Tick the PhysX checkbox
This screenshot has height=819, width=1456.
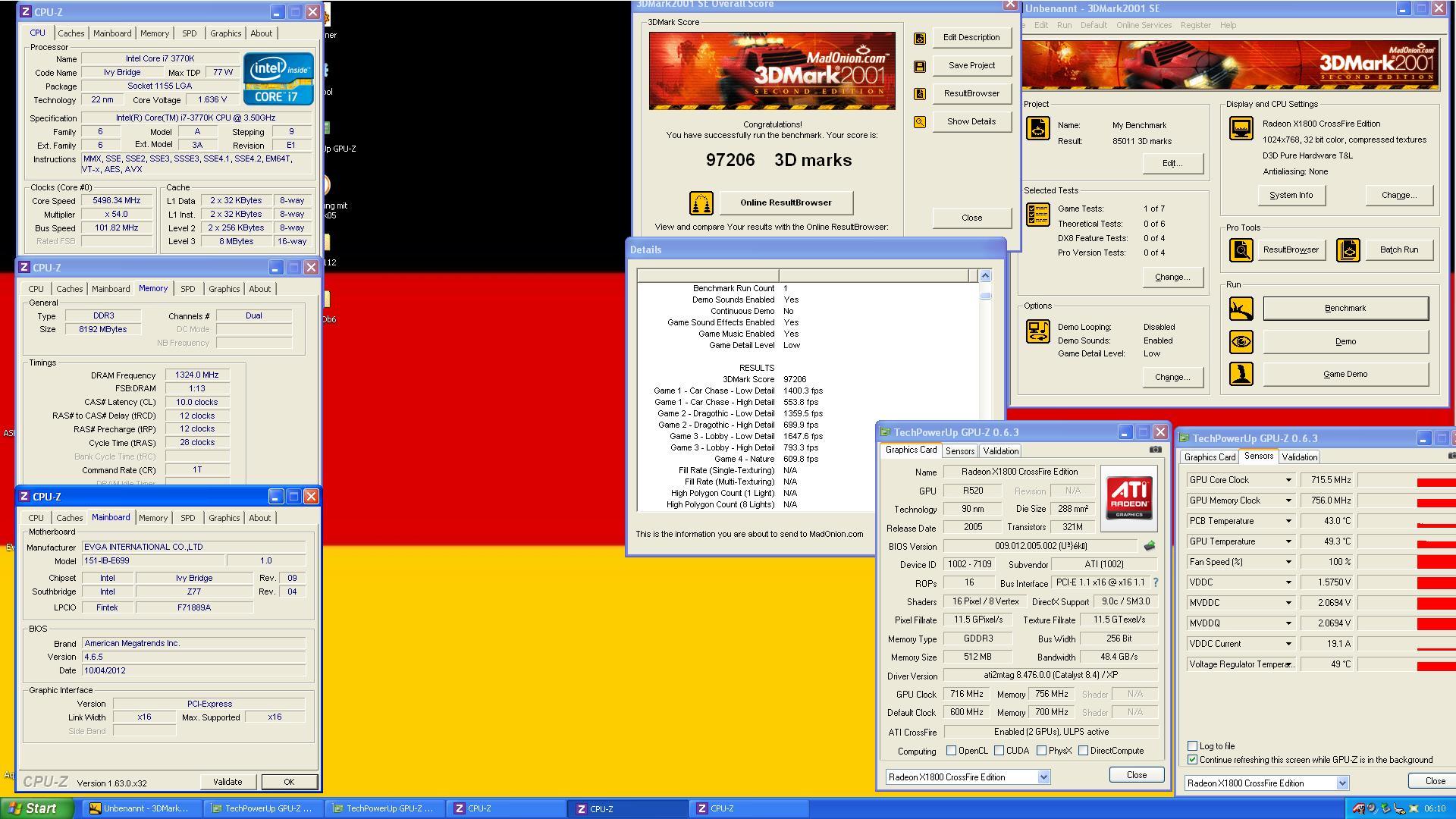coord(1041,751)
